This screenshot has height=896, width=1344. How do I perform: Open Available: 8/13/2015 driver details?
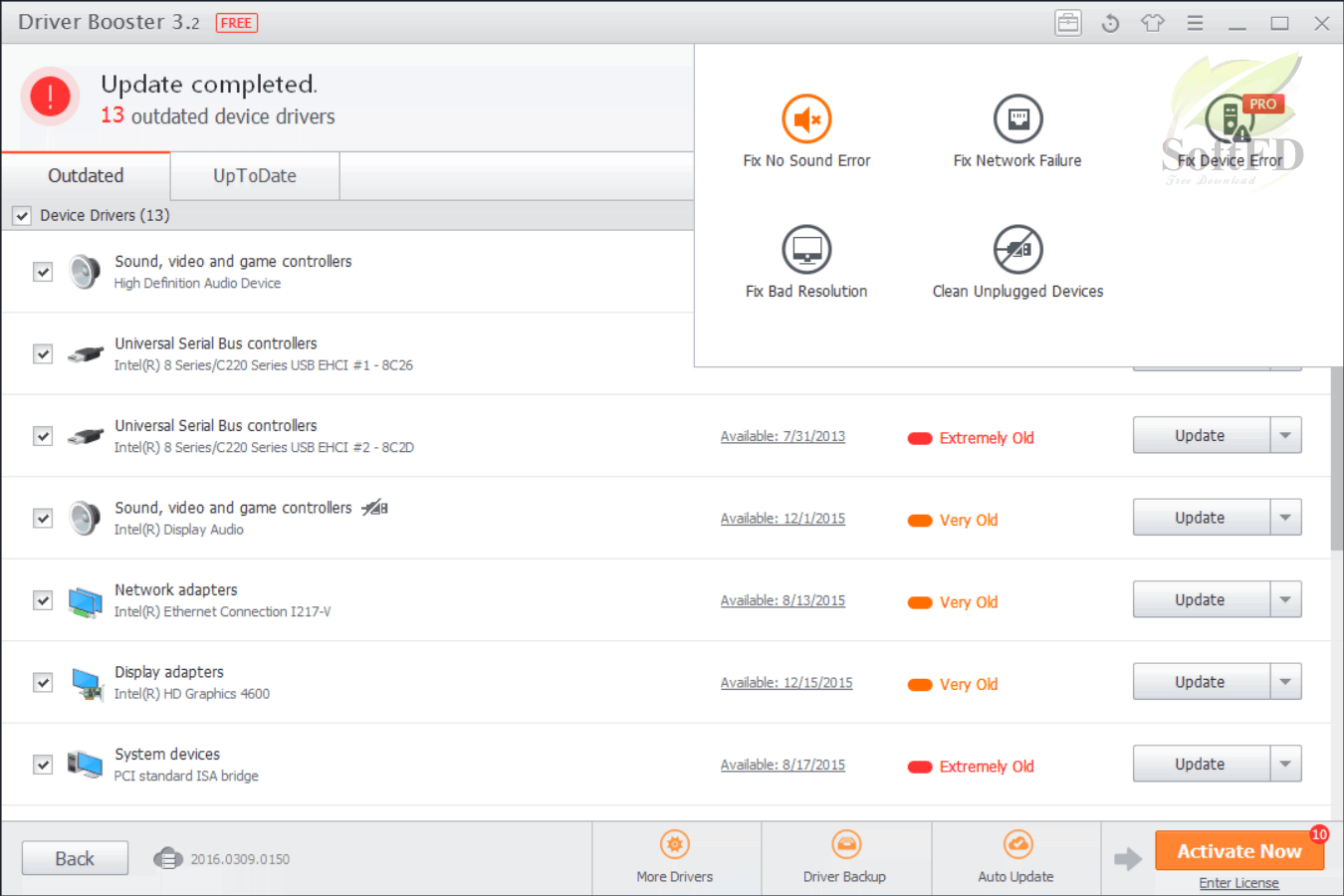point(783,600)
